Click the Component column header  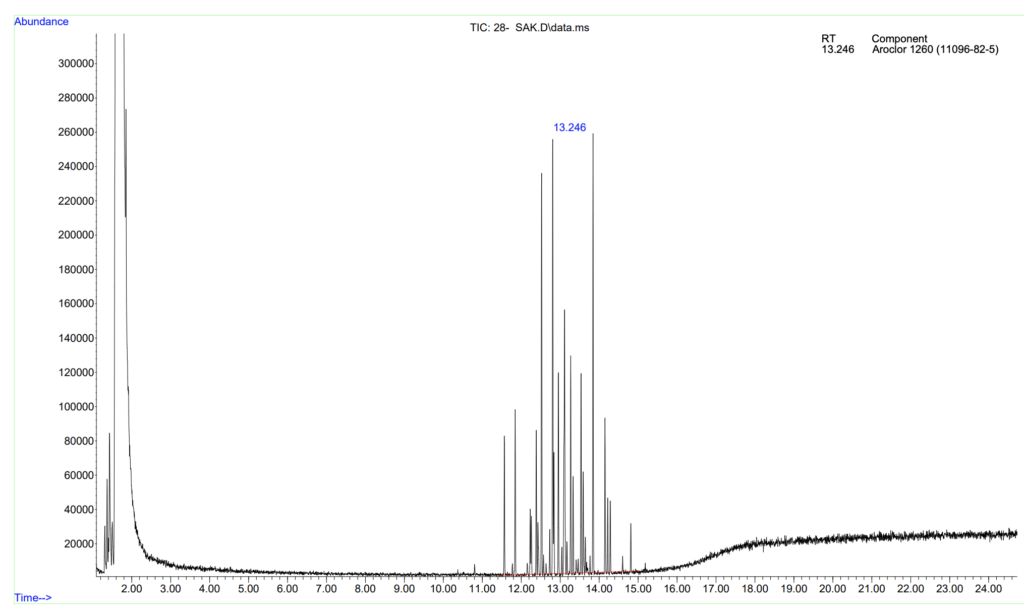point(899,39)
